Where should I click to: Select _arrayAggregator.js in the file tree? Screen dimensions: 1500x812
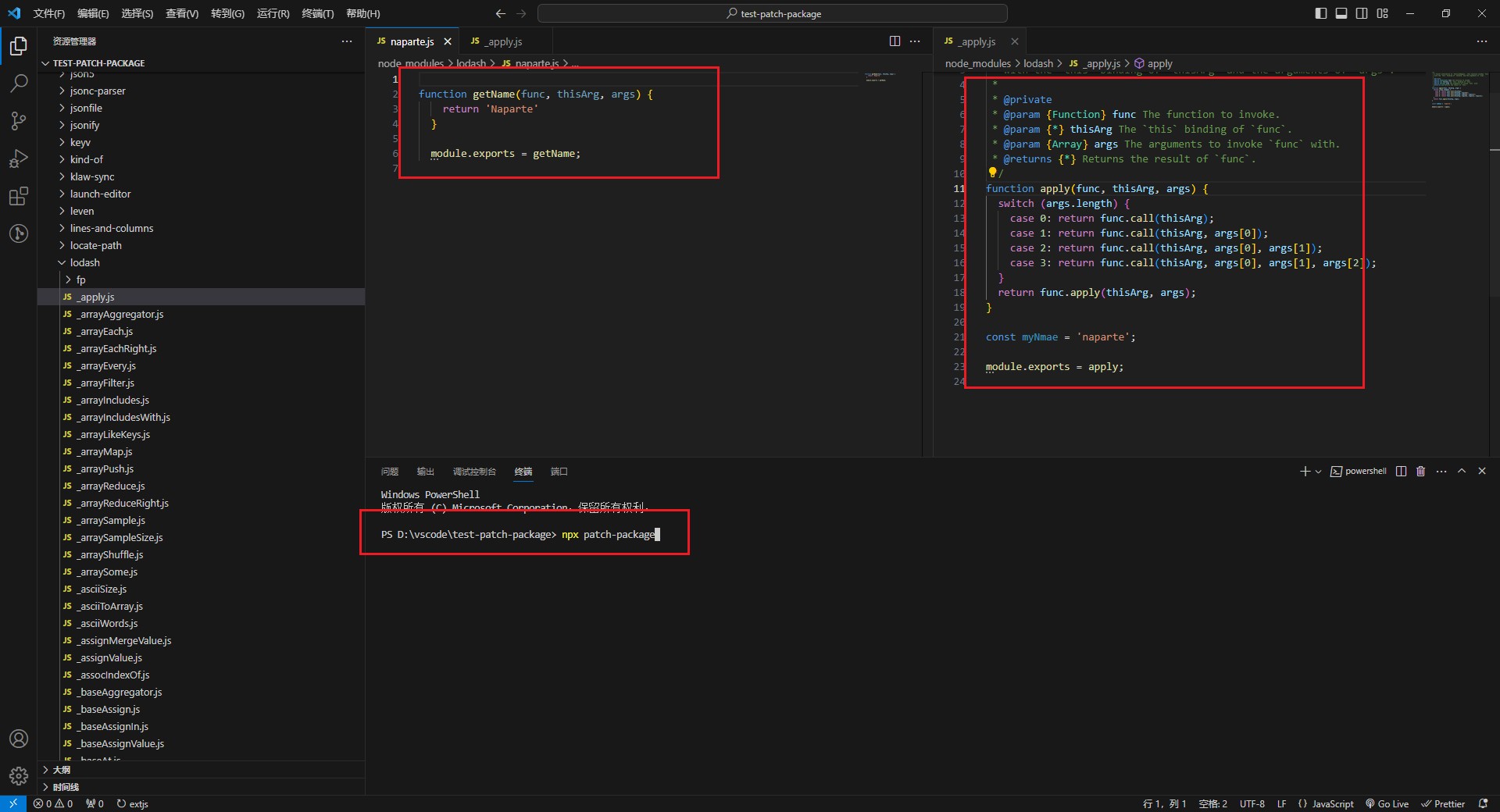tap(120, 315)
